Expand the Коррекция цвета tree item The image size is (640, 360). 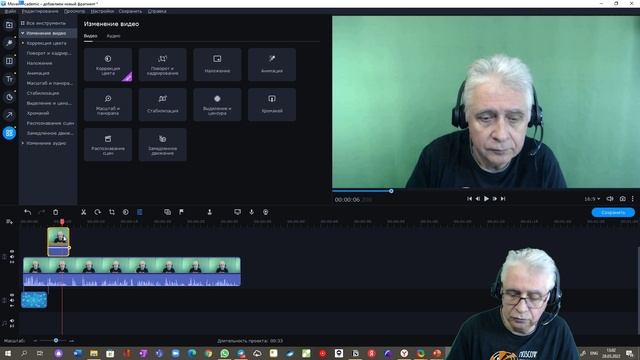coord(23,43)
